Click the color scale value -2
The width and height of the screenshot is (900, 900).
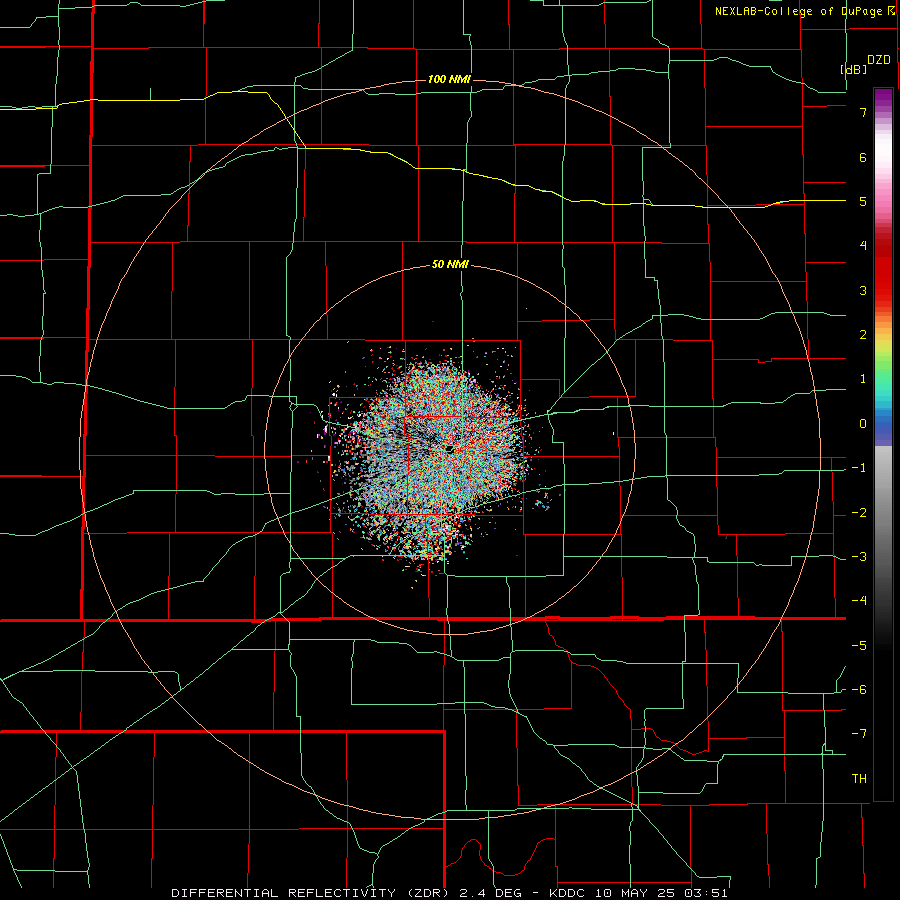click(859, 512)
